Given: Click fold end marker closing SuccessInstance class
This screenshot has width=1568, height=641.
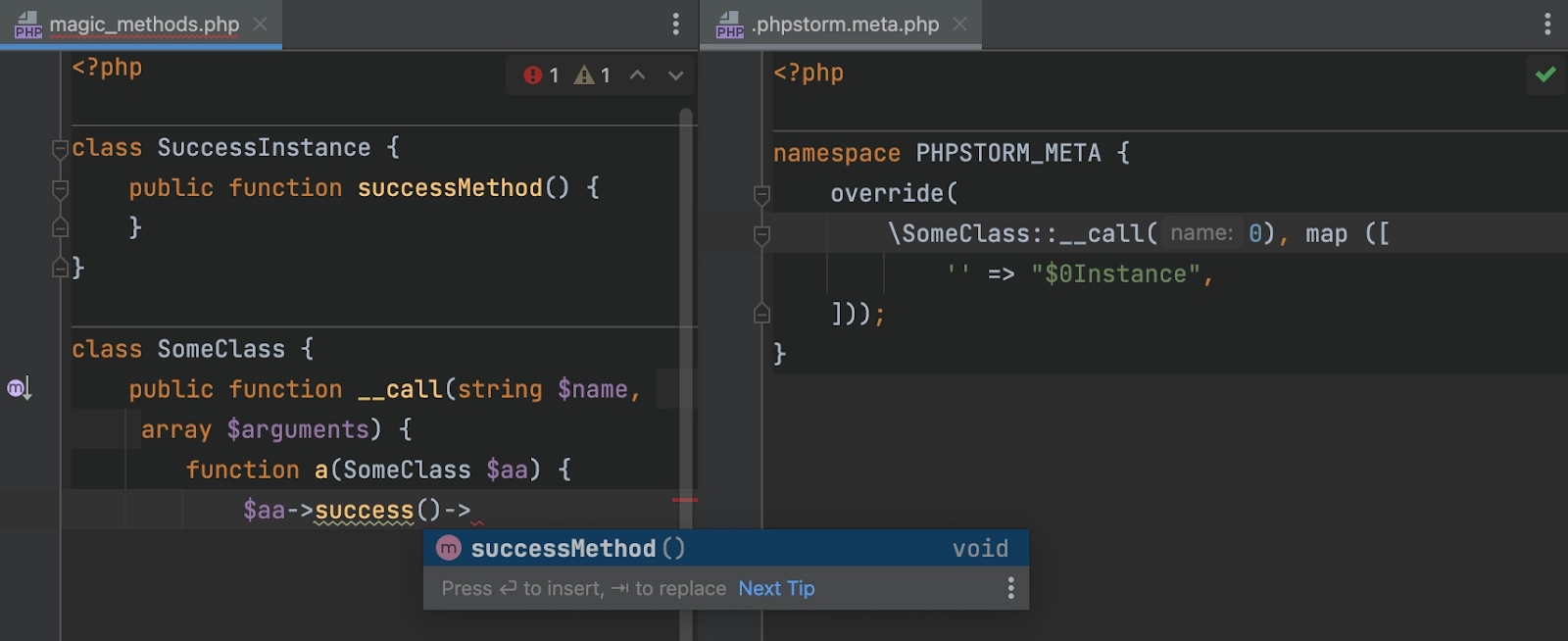Looking at the screenshot, I should click(x=60, y=268).
